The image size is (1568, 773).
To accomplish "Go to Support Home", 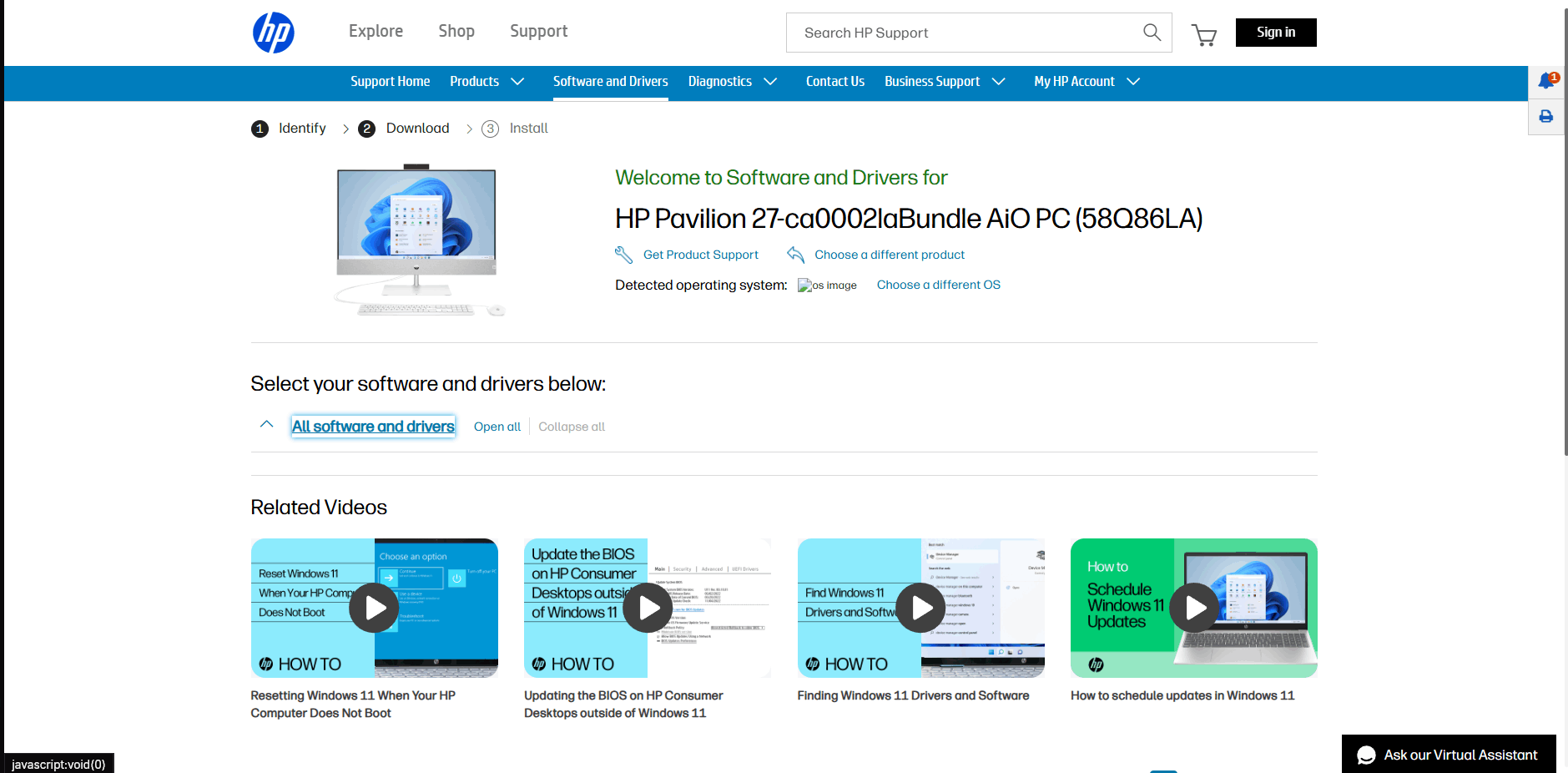I will click(391, 82).
